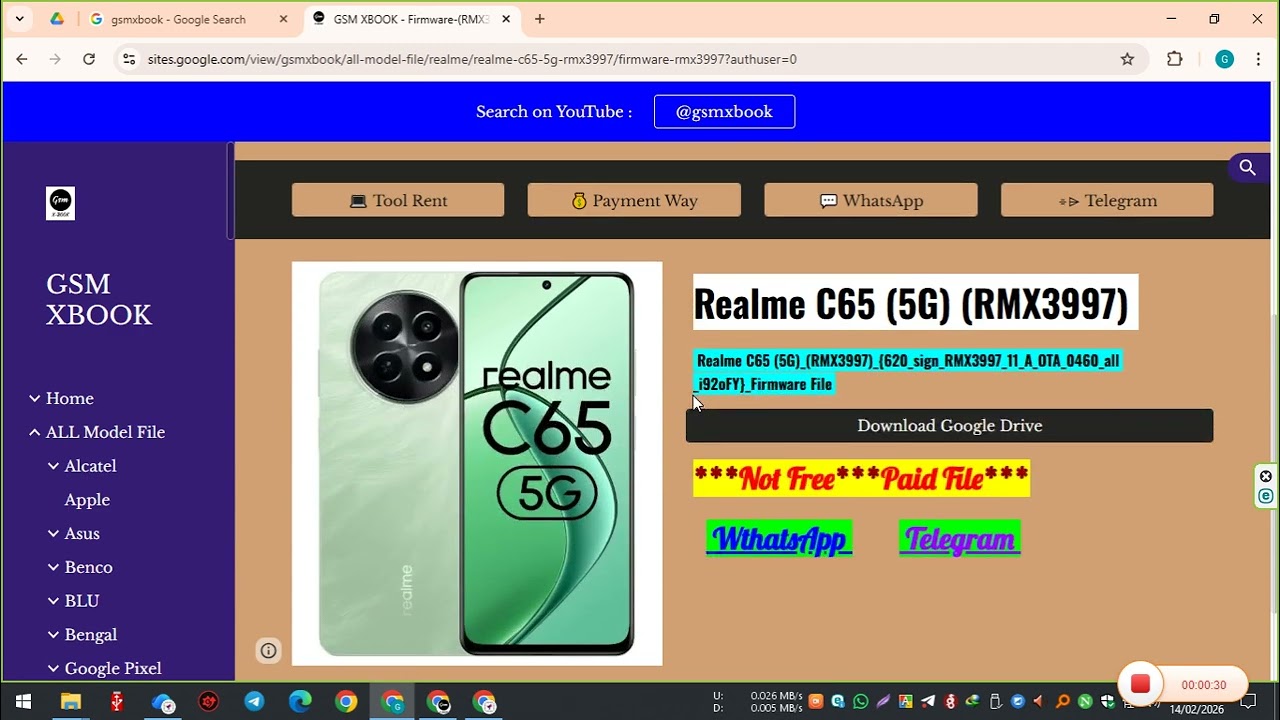Viewport: 1280px width, 720px height.
Task: Open the page info icon below image
Action: click(268, 651)
